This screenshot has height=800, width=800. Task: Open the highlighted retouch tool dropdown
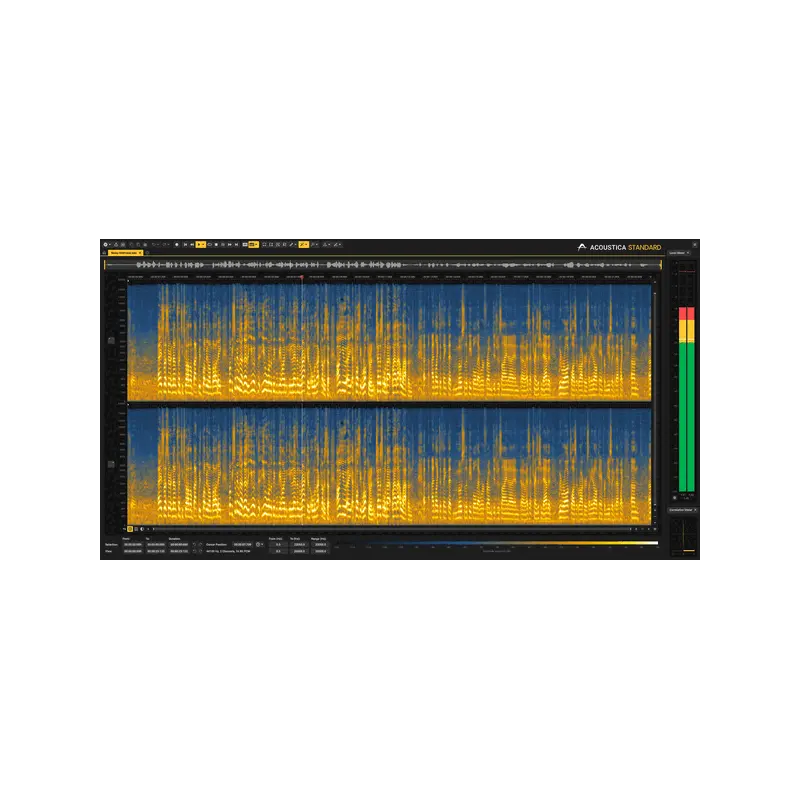point(307,245)
